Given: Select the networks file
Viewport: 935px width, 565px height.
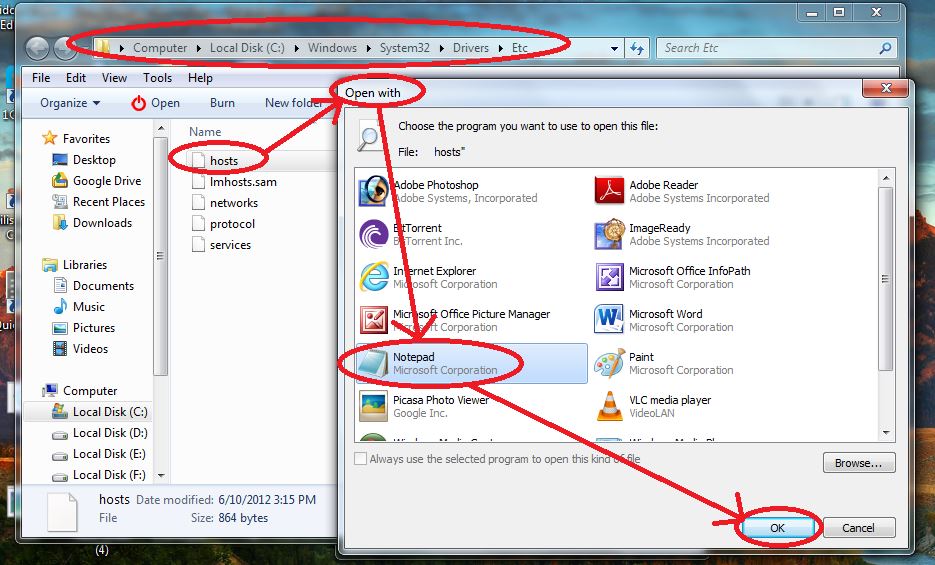Looking at the screenshot, I should (234, 203).
